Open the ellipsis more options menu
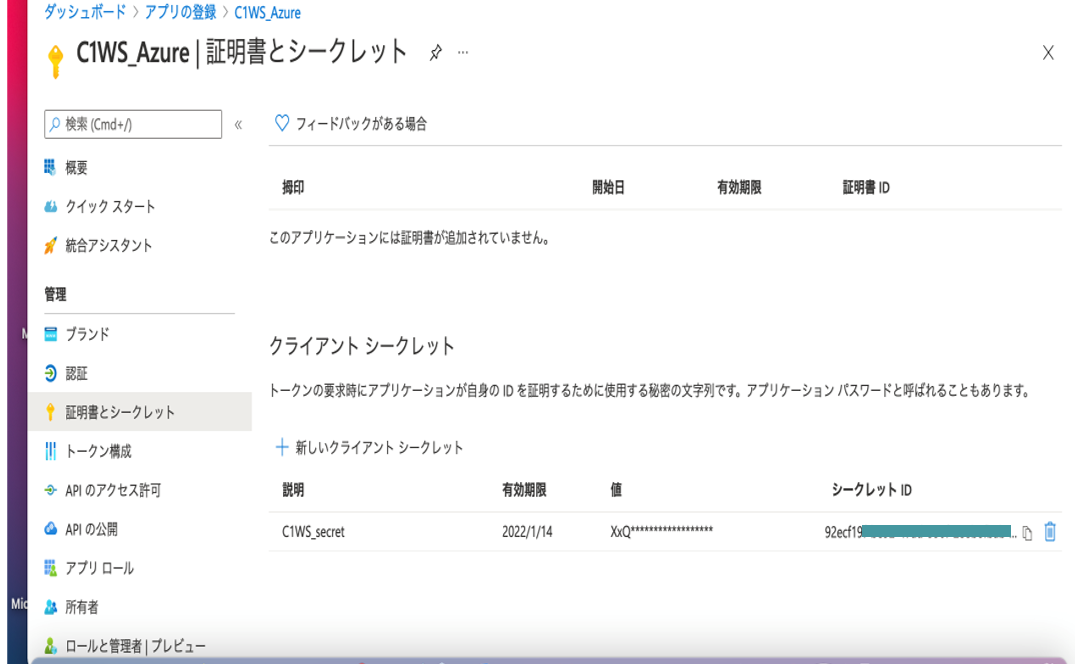The height and width of the screenshot is (664, 1075). click(x=463, y=52)
